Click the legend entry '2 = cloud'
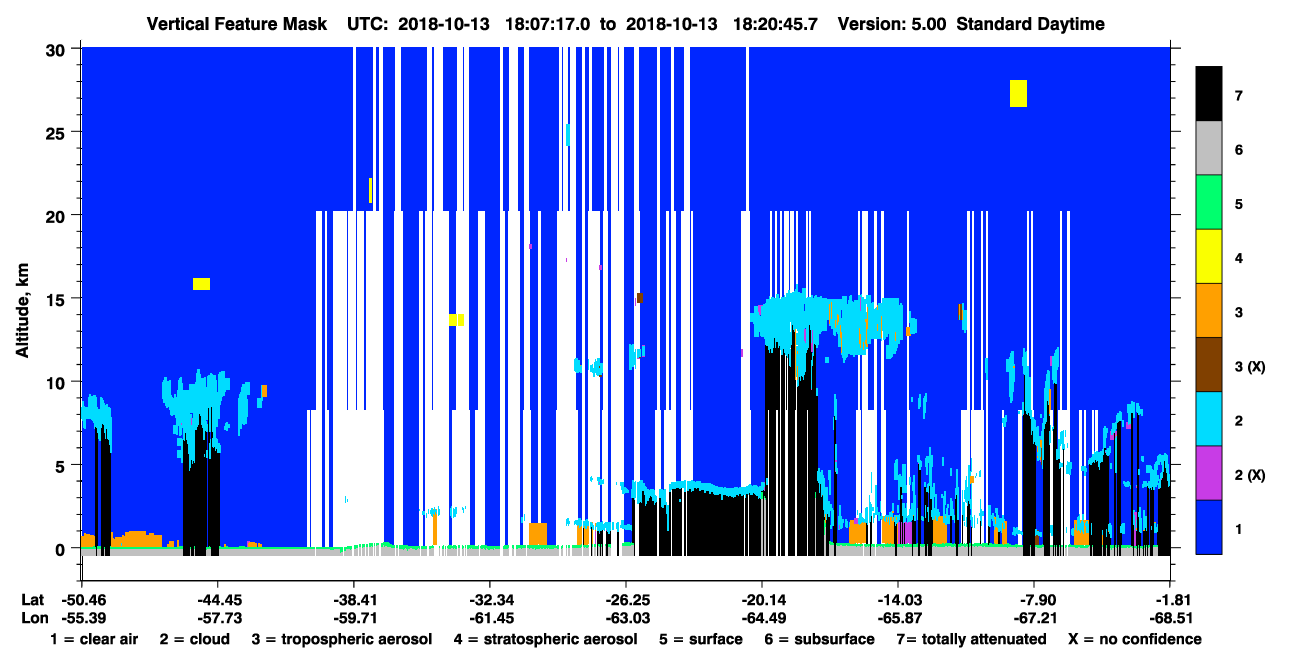 (194, 639)
